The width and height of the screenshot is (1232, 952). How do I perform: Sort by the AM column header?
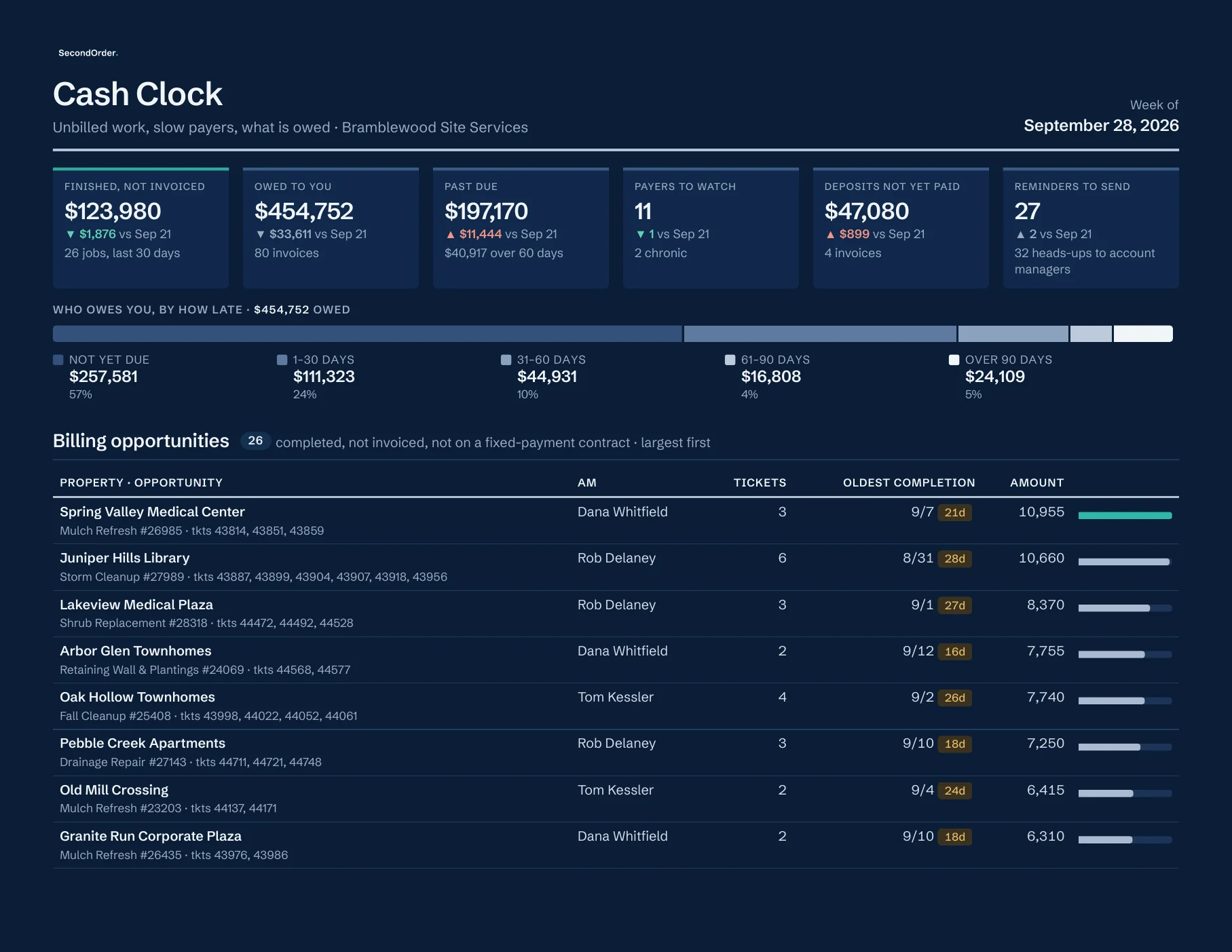click(587, 482)
